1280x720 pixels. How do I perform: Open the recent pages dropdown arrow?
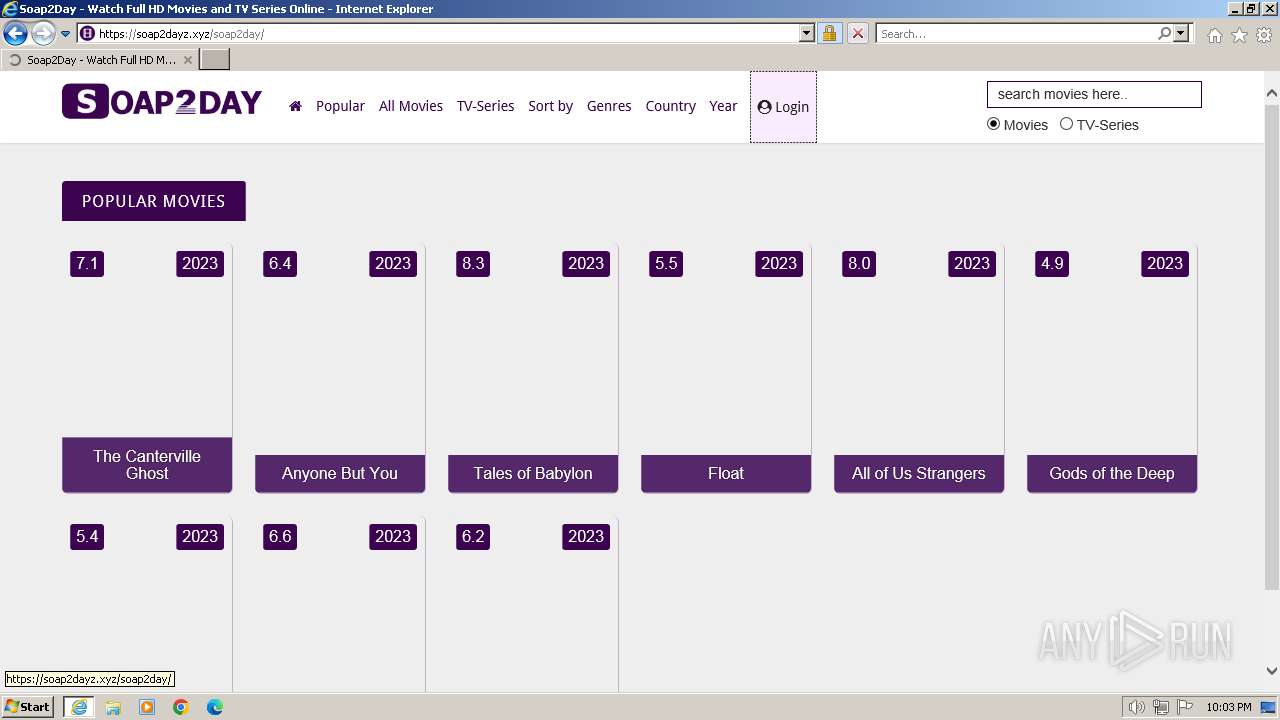pyautogui.click(x=66, y=34)
